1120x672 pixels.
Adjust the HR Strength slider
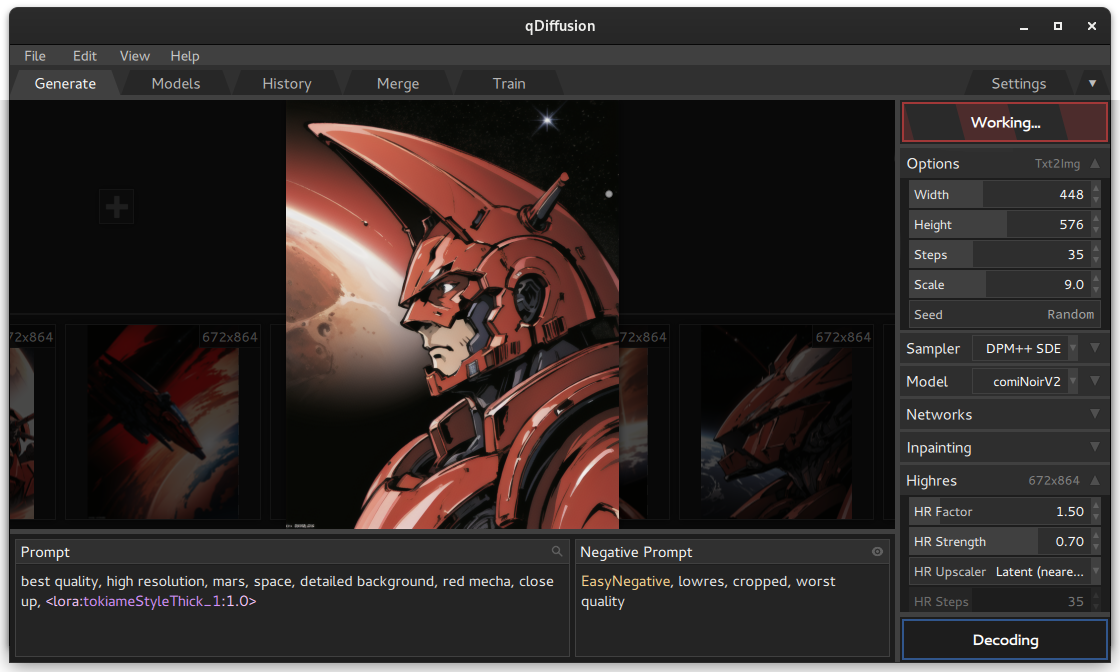999,541
